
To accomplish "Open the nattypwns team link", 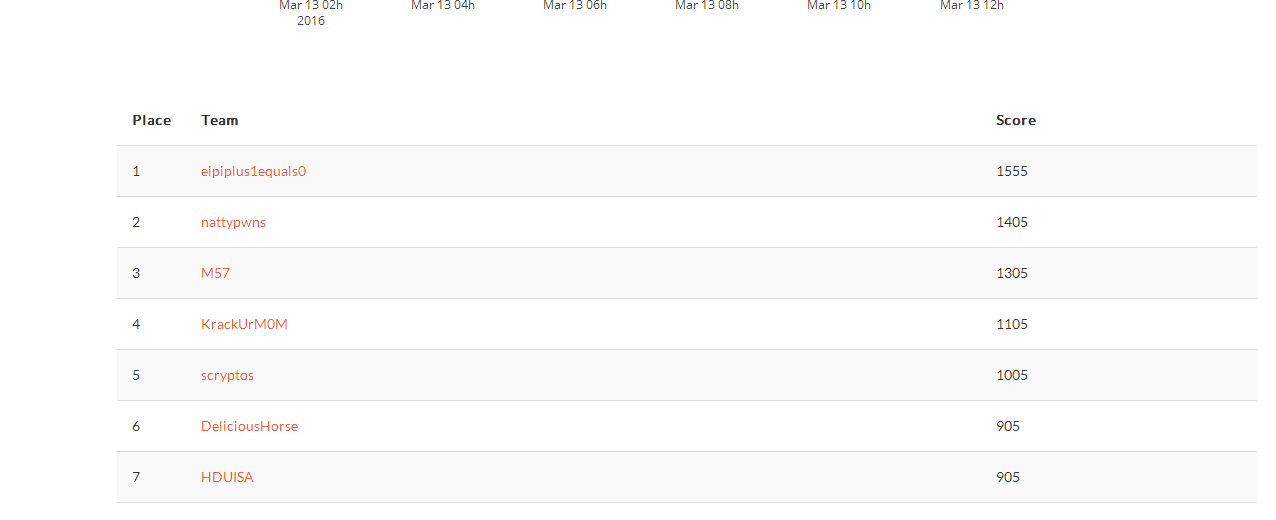I will [x=233, y=222].
